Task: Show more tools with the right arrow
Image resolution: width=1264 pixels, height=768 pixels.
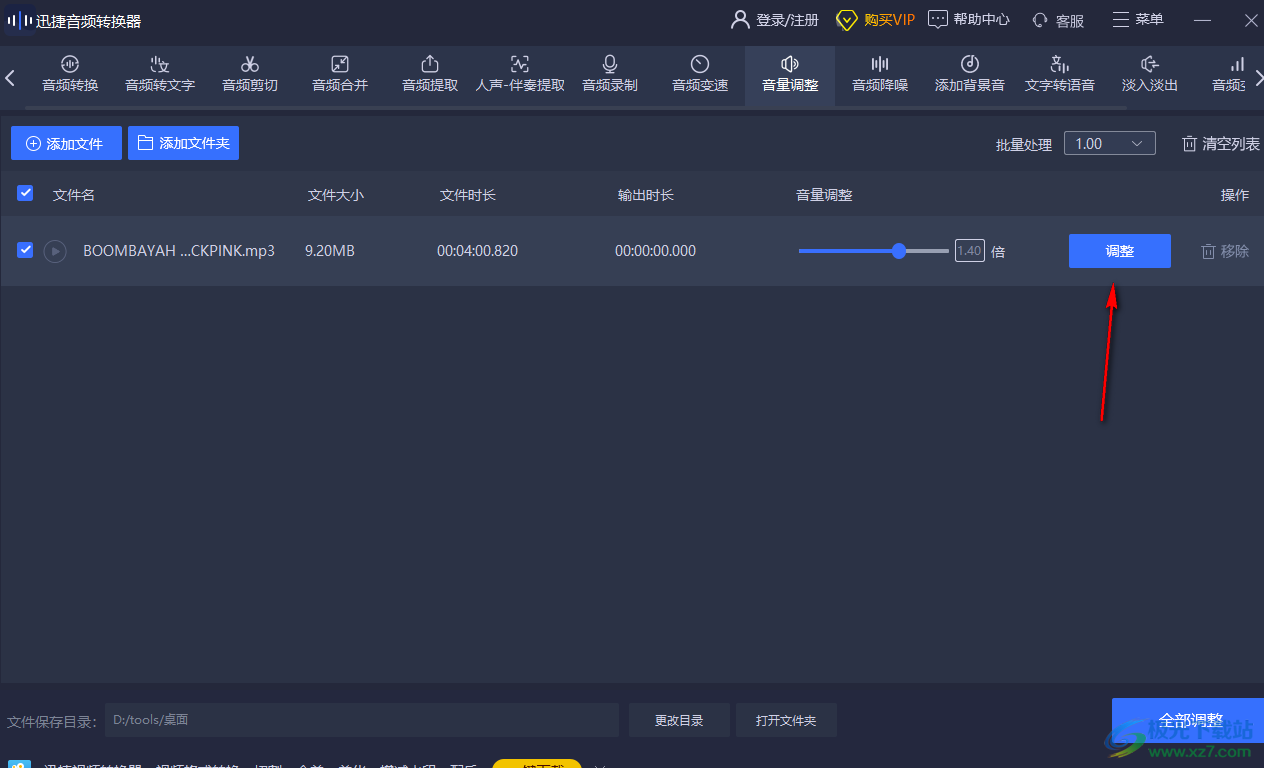Action: [x=1258, y=77]
